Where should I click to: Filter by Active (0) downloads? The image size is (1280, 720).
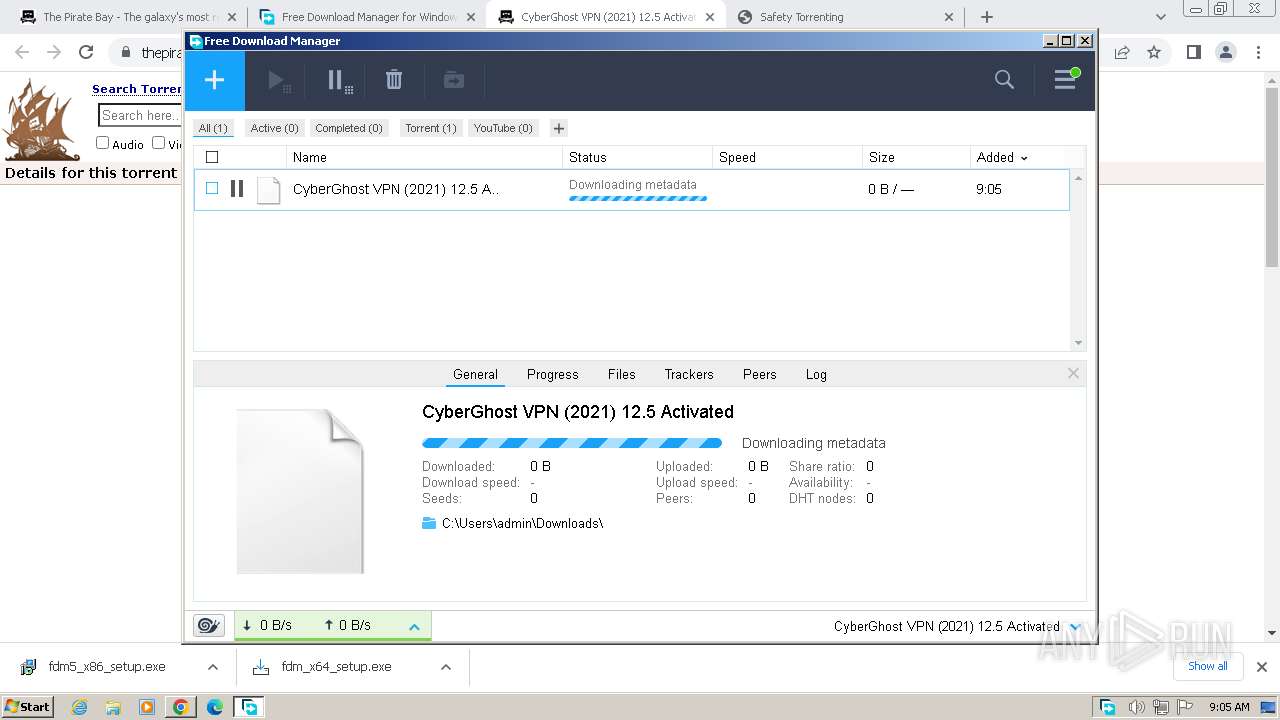(x=274, y=128)
